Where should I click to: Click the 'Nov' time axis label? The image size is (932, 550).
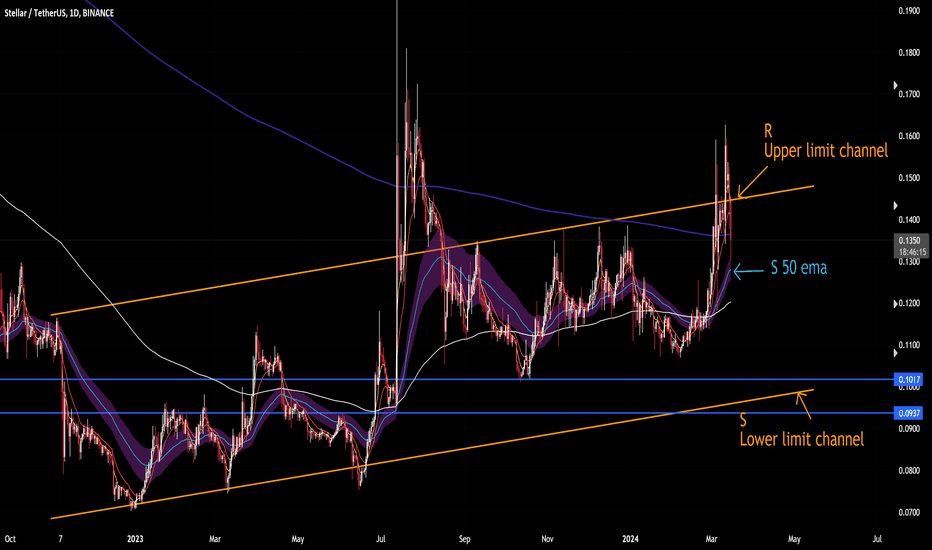547,539
